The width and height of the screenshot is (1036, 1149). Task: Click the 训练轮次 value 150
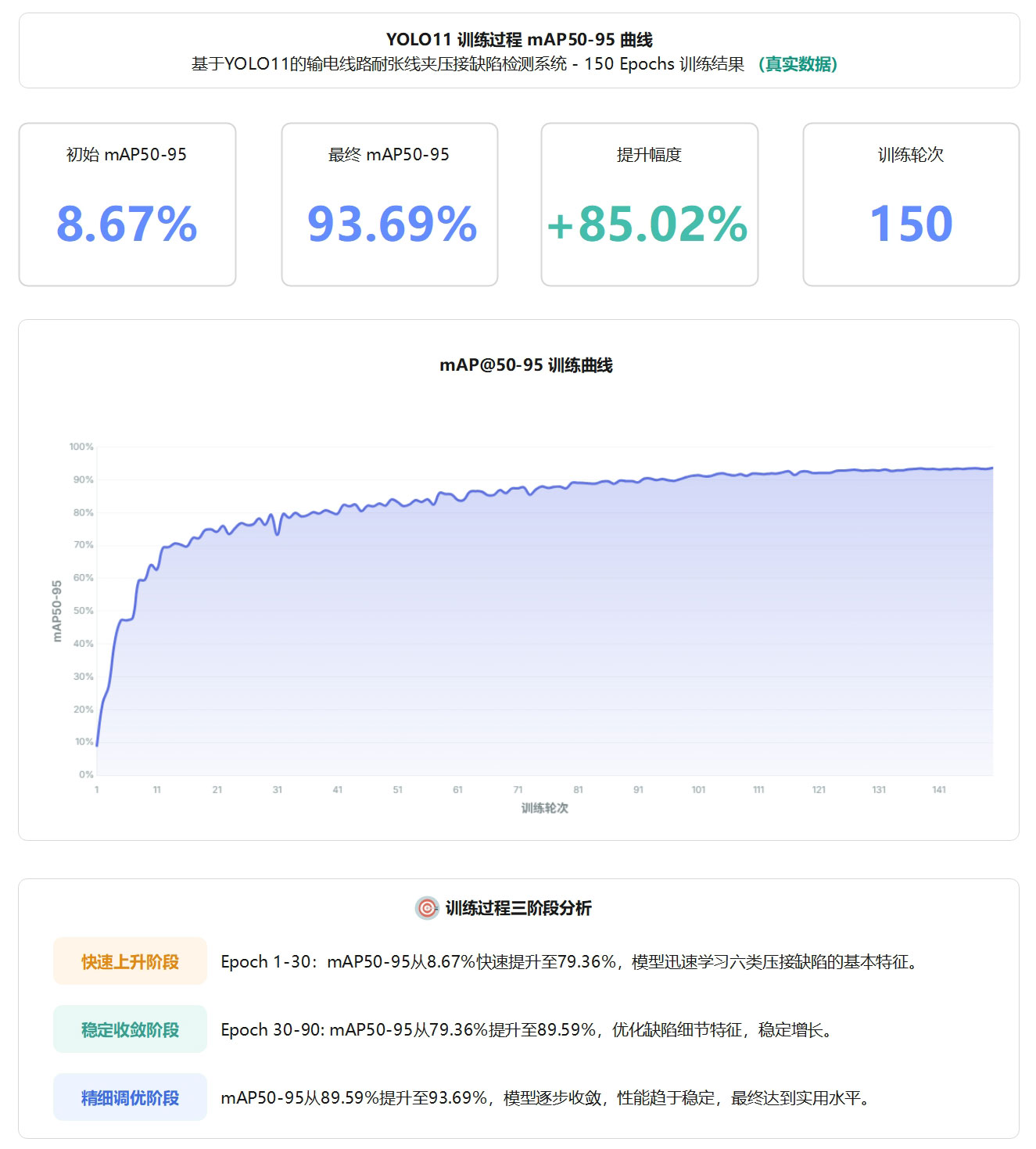pos(911,224)
